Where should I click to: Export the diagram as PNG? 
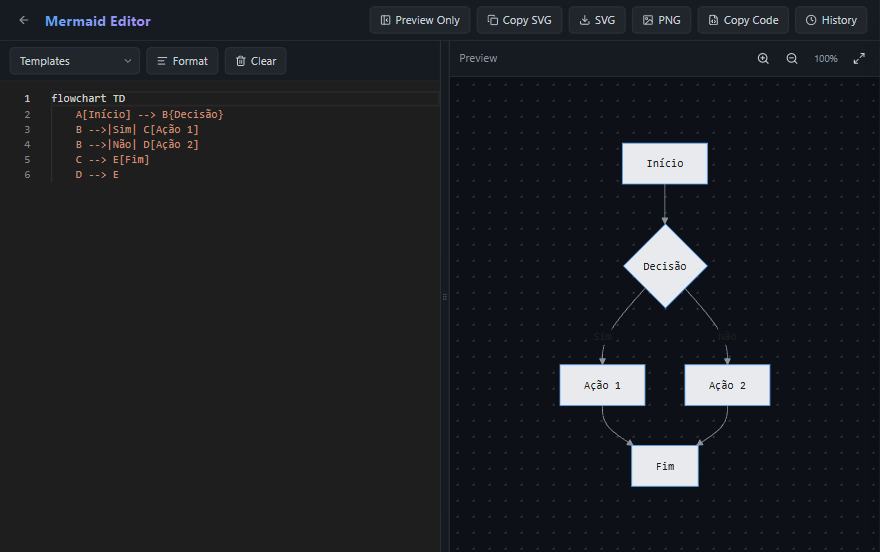(x=661, y=20)
